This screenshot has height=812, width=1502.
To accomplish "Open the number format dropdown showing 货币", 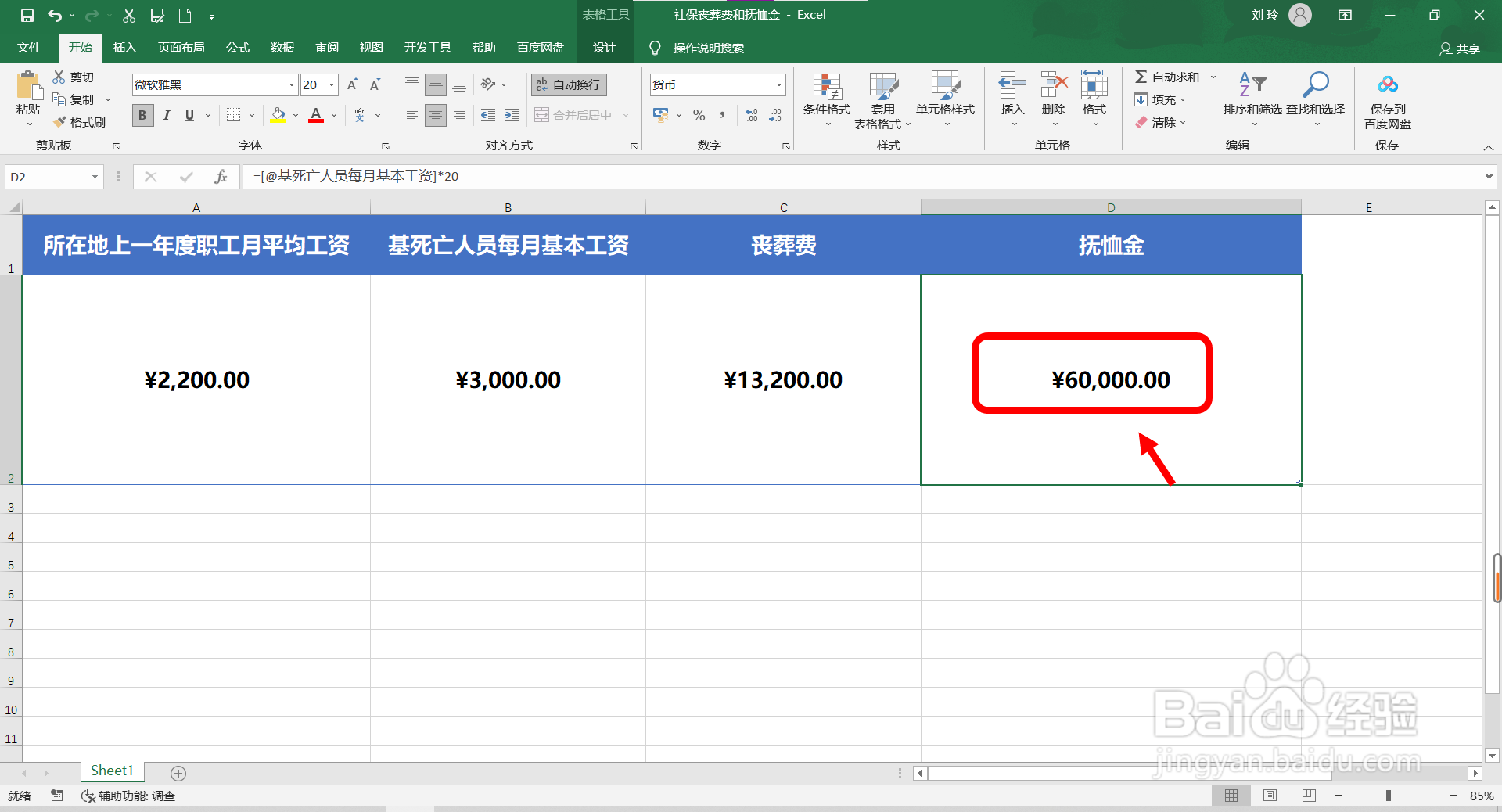I will pyautogui.click(x=777, y=84).
